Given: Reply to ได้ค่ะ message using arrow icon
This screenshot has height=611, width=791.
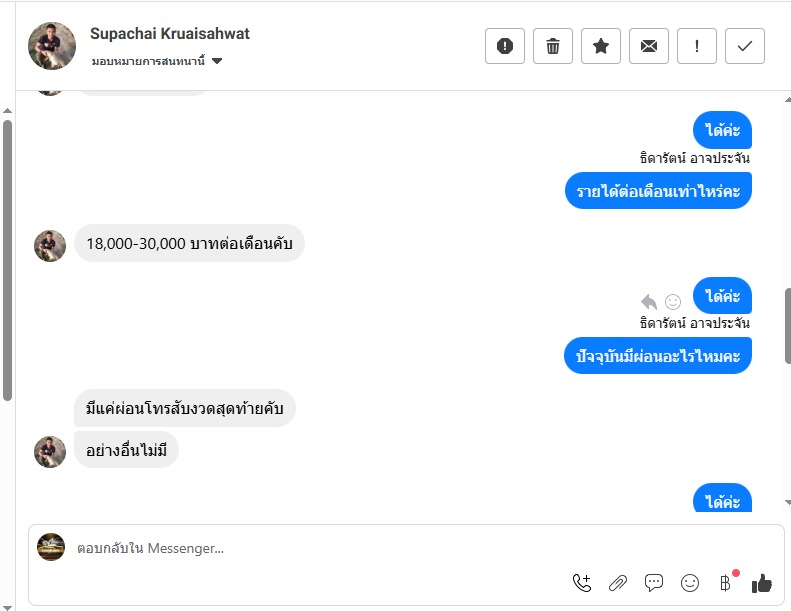Looking at the screenshot, I should pyautogui.click(x=649, y=302).
